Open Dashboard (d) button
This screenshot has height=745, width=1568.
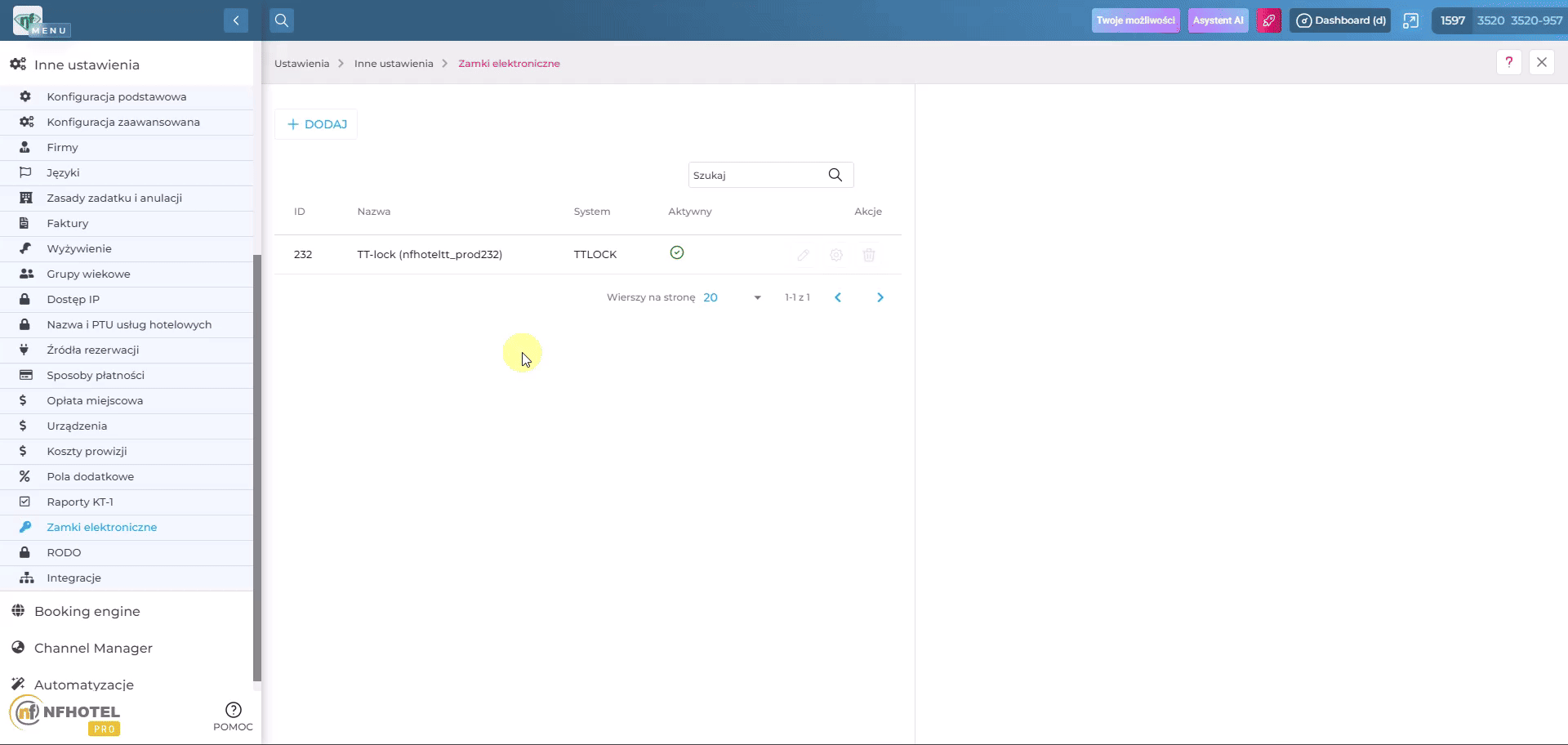coord(1340,20)
